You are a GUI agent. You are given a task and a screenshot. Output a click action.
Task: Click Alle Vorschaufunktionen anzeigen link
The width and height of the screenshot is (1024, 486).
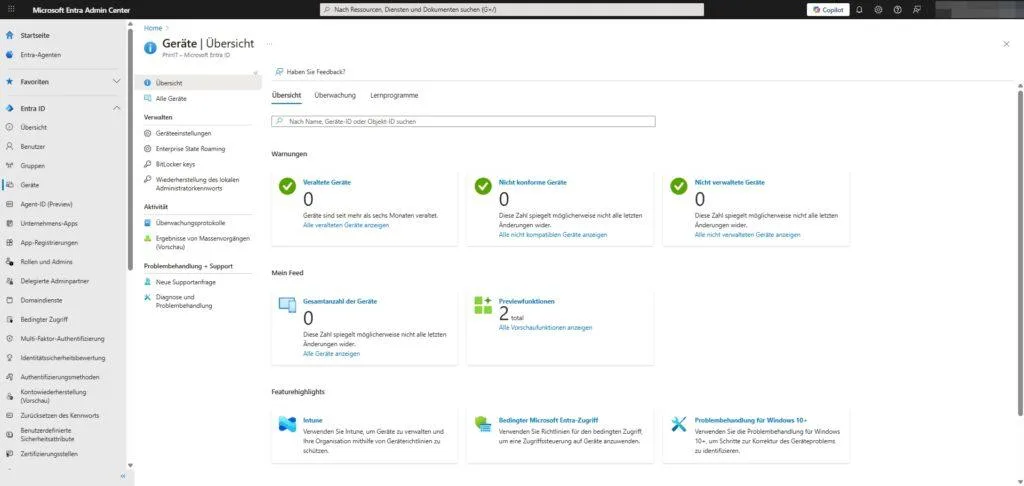coord(545,328)
